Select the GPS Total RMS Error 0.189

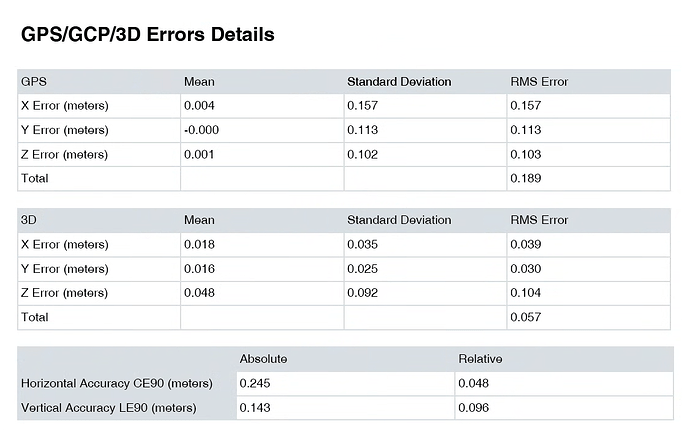525,179
